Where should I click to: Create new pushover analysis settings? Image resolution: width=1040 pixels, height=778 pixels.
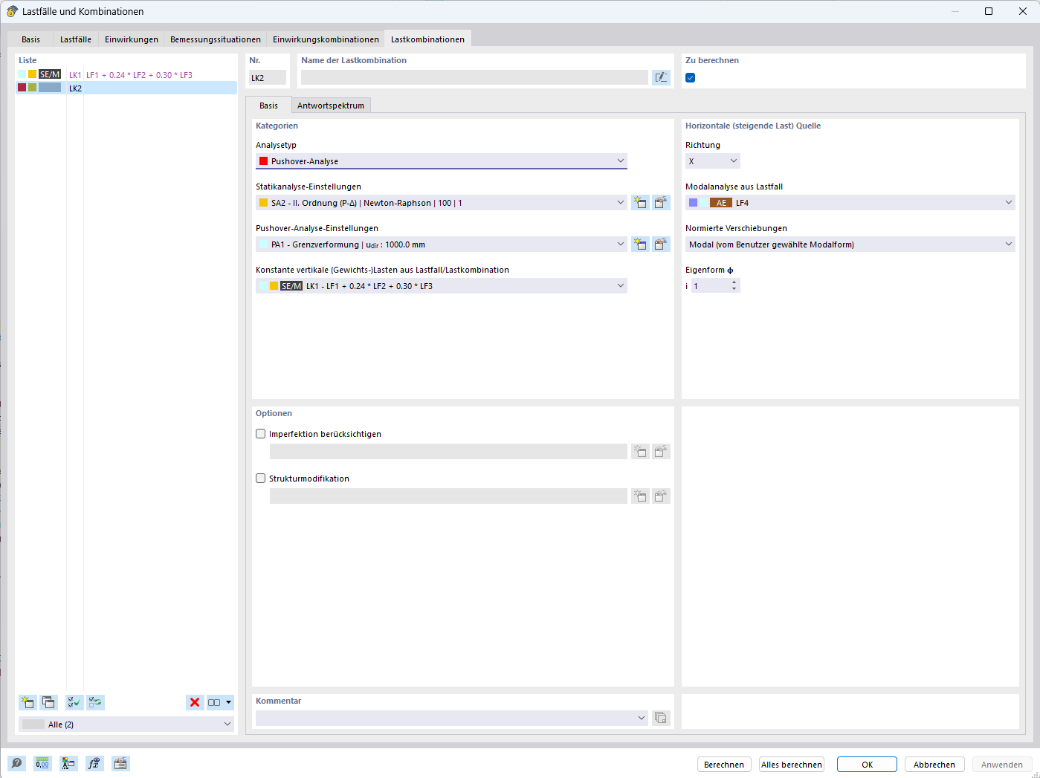(x=640, y=245)
